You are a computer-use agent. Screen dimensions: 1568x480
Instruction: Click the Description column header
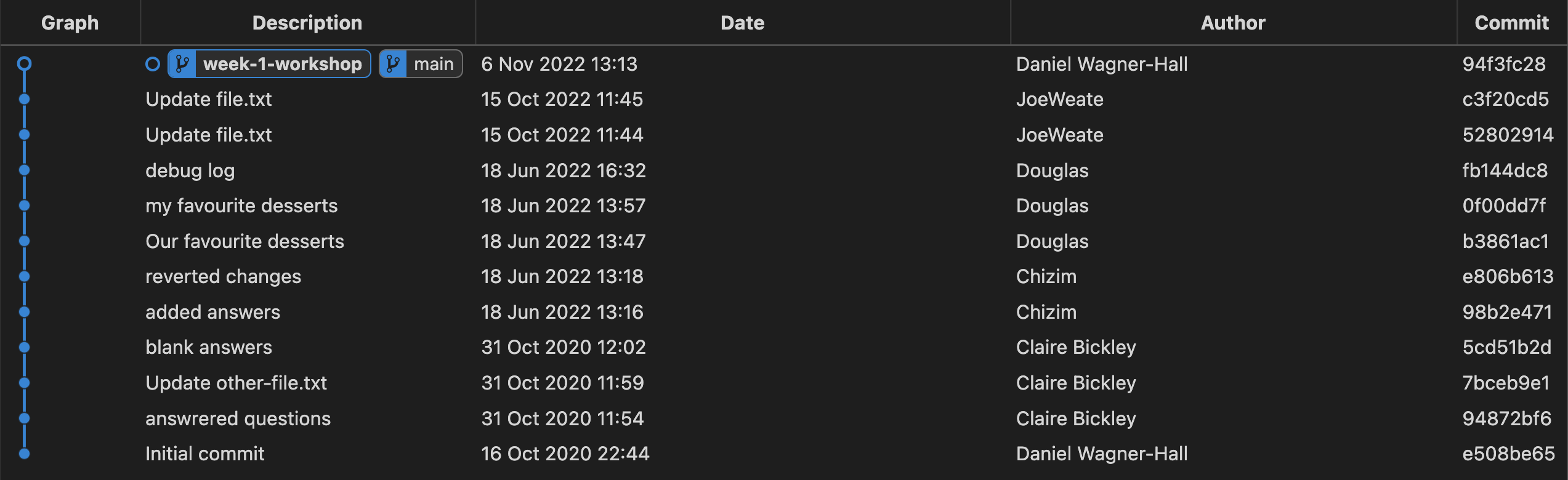[x=307, y=22]
